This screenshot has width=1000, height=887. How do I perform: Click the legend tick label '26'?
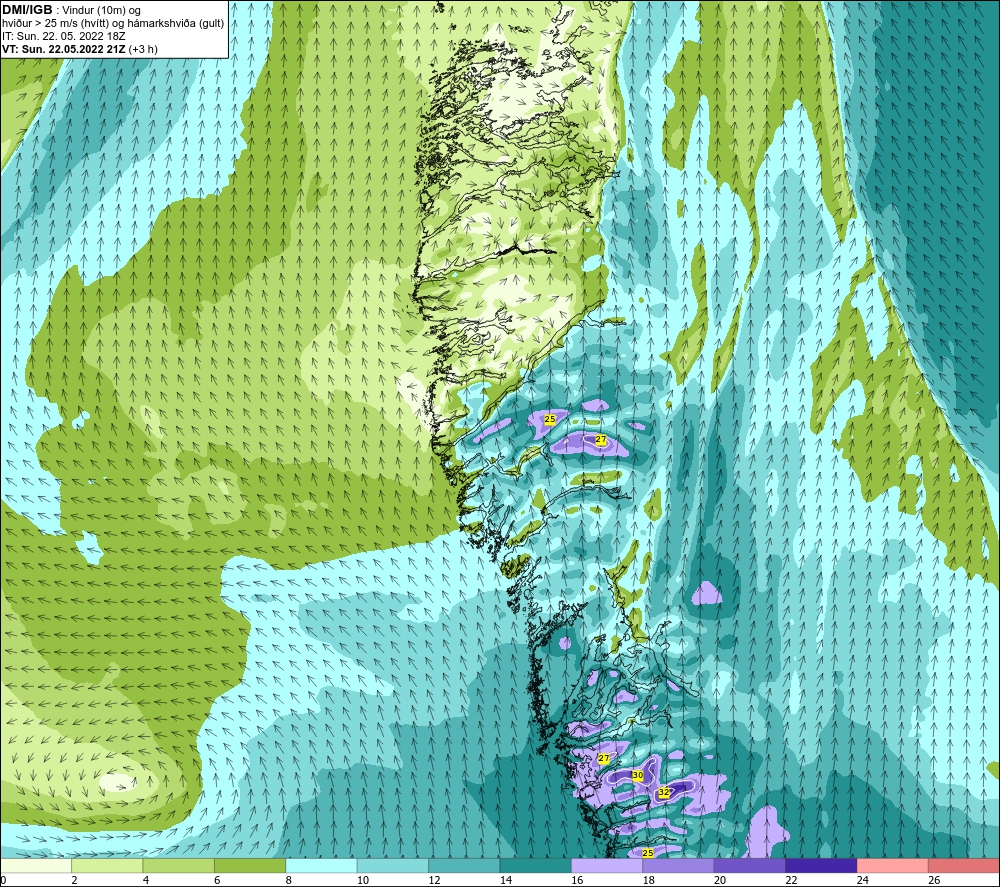934,880
